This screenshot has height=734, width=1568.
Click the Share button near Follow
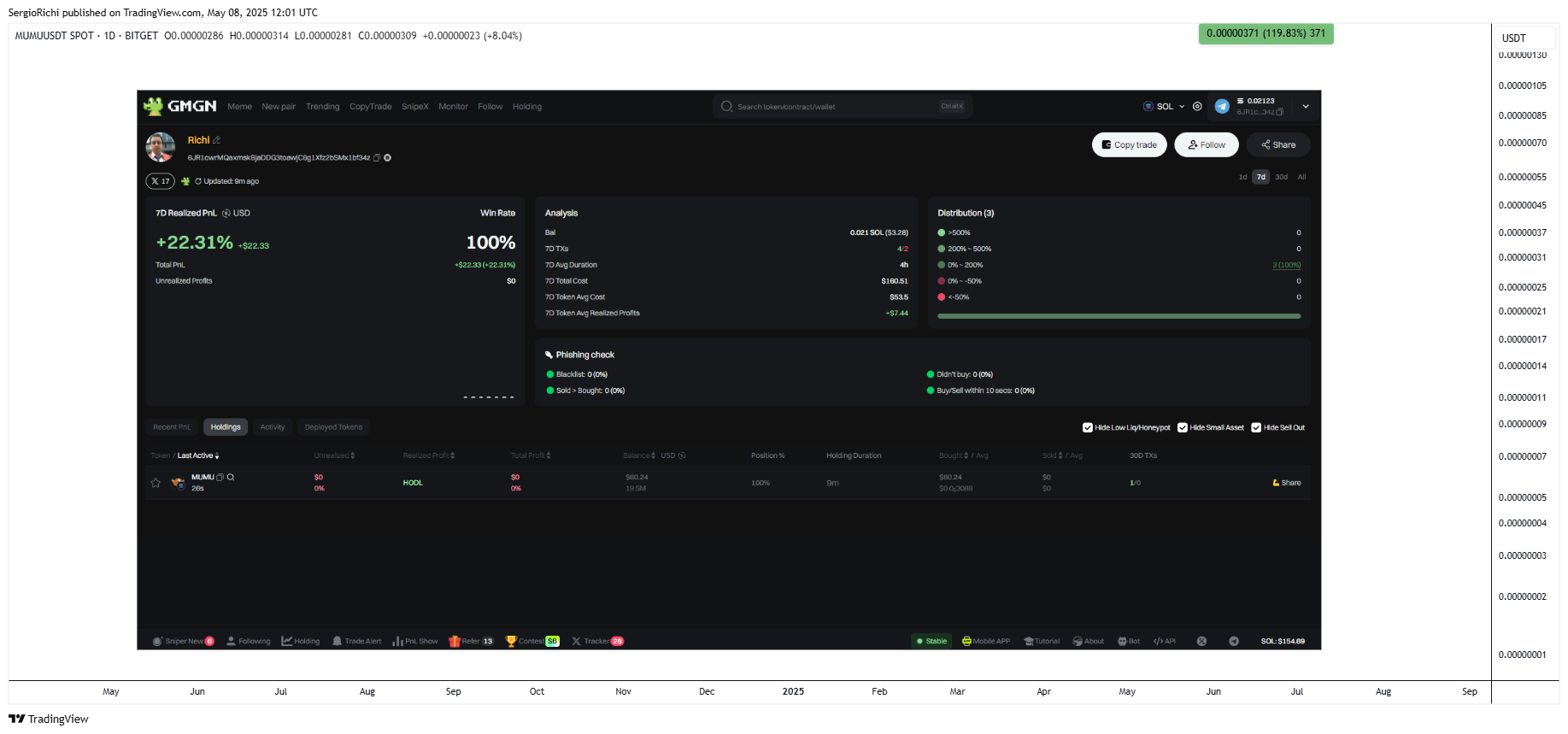[1278, 145]
